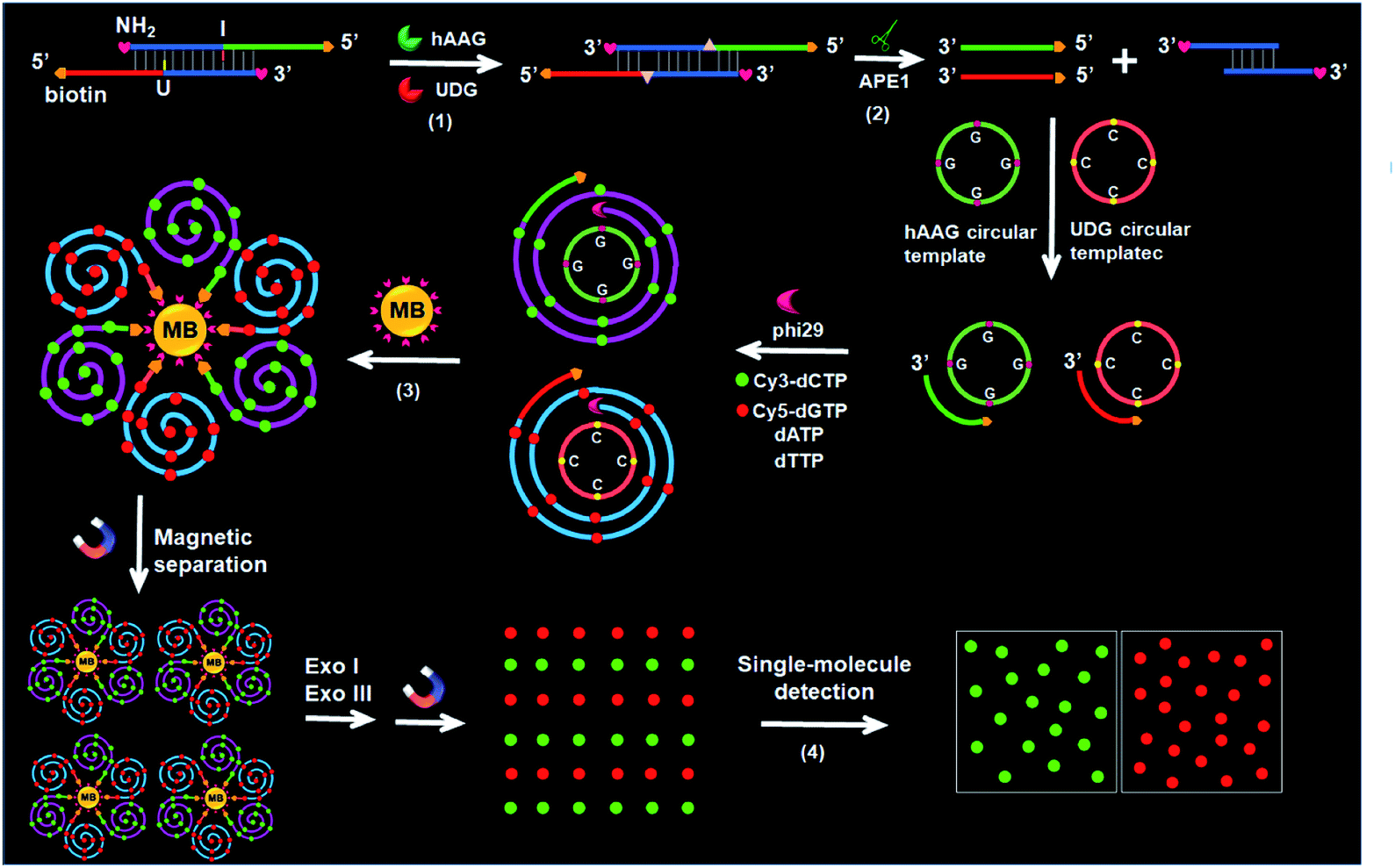Click the hAAG text label

[x=458, y=39]
